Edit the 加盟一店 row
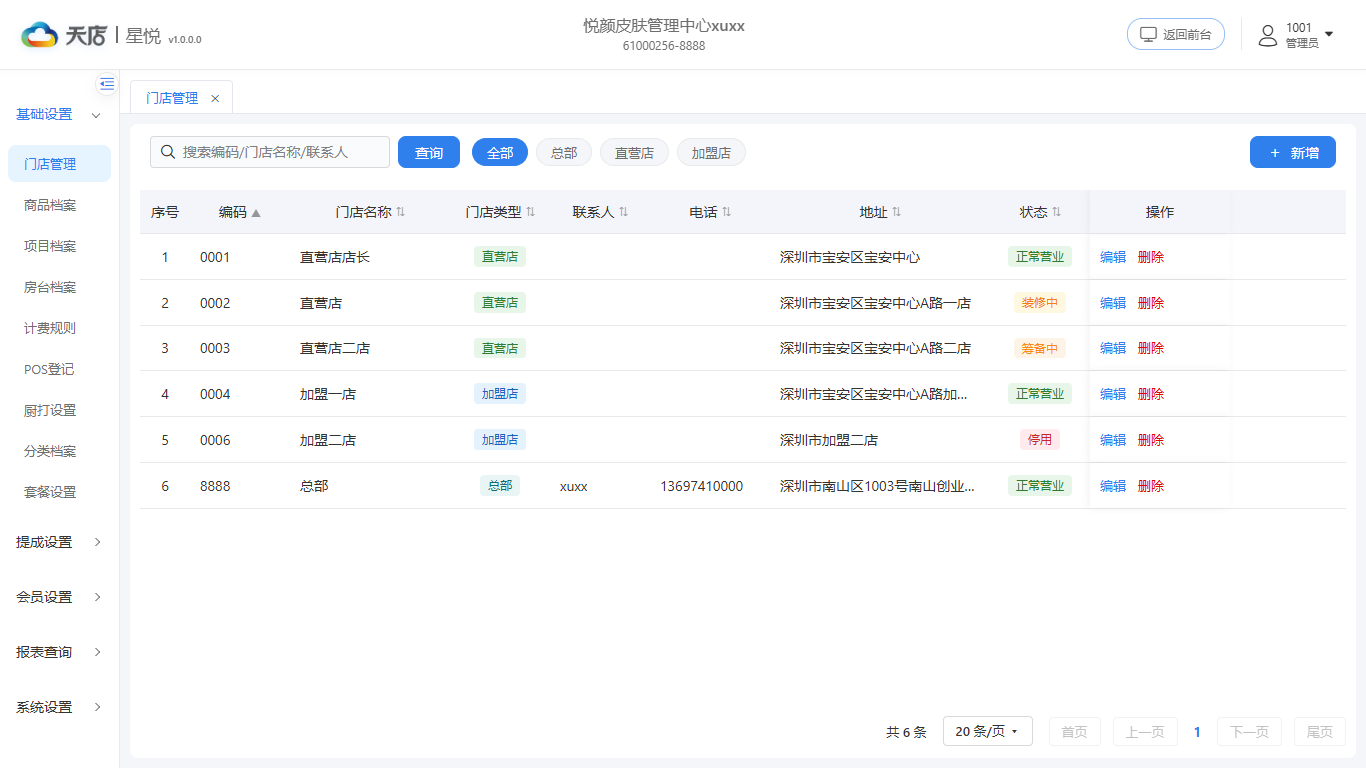This screenshot has width=1366, height=768. pos(1113,394)
